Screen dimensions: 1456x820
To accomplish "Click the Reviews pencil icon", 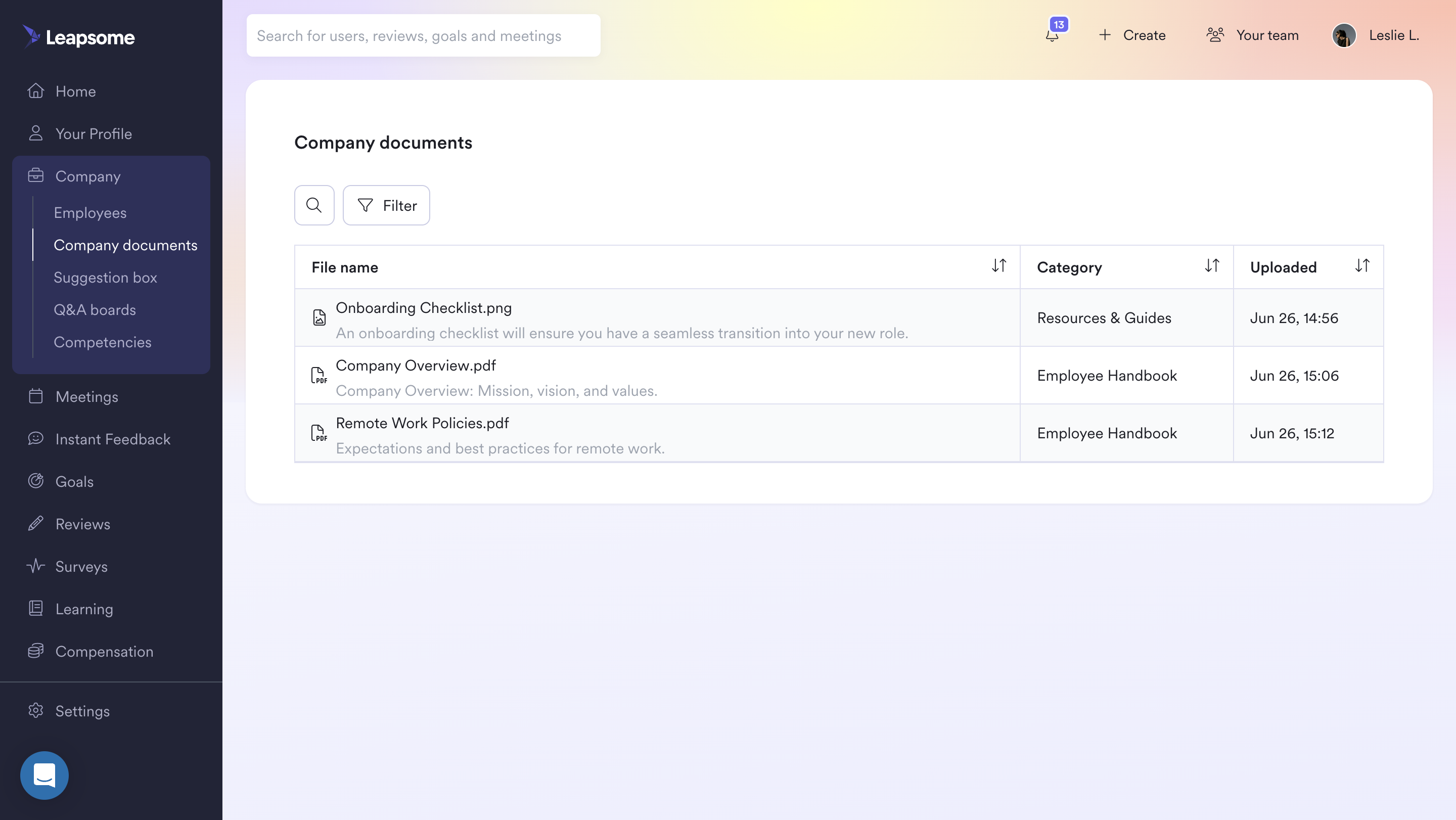I will click(x=35, y=523).
